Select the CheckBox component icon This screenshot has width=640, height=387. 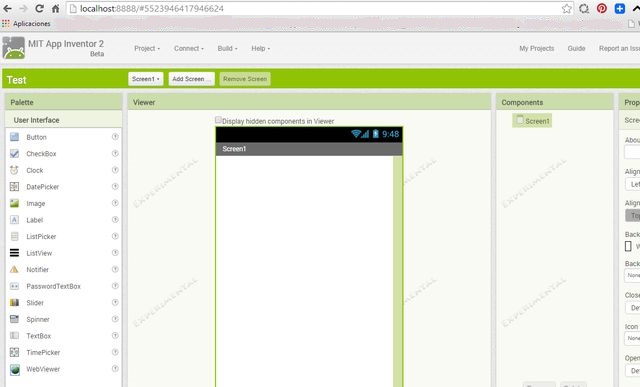click(x=14, y=153)
